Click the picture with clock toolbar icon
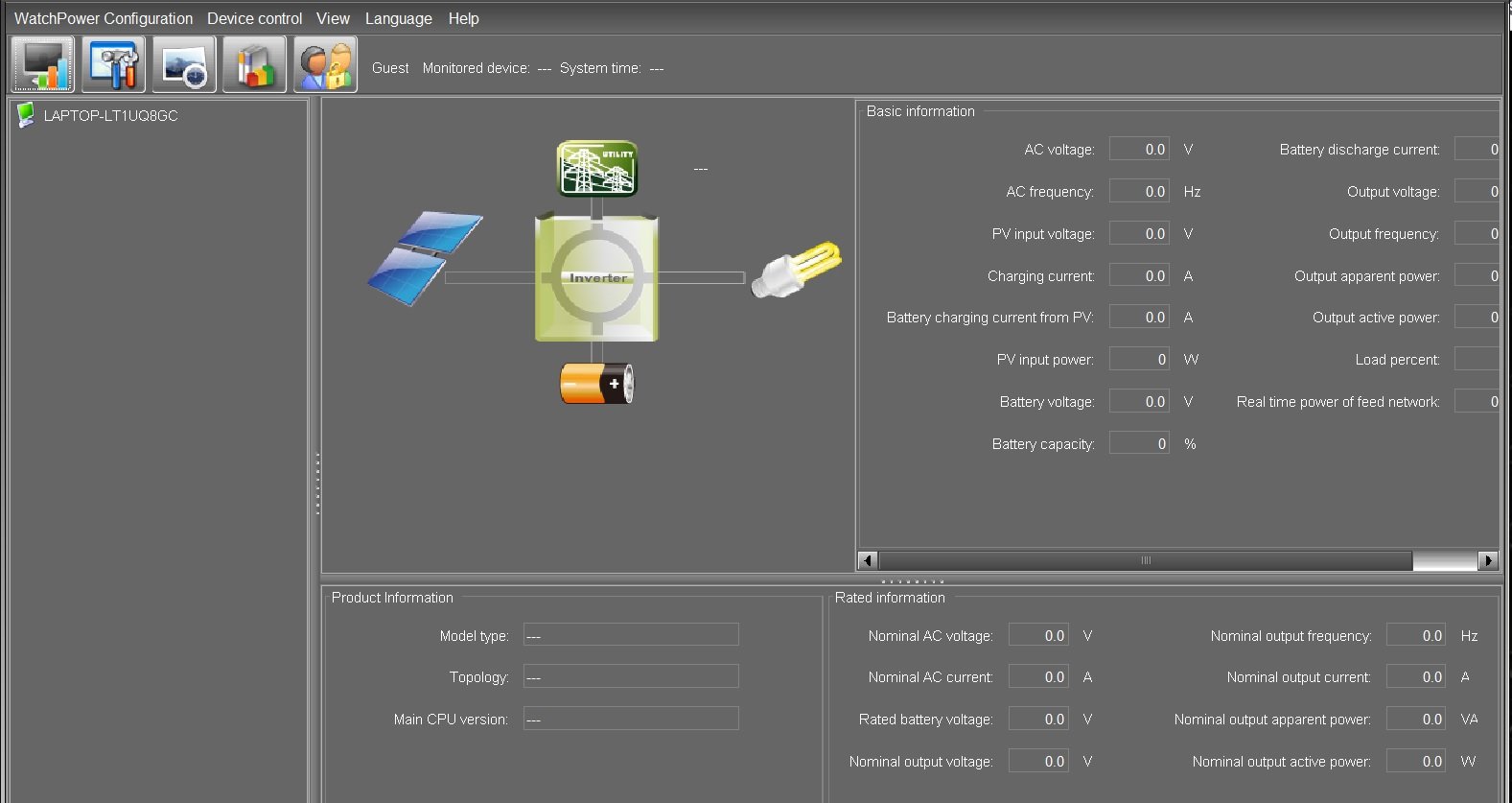This screenshot has height=803, width=1512. click(x=184, y=65)
